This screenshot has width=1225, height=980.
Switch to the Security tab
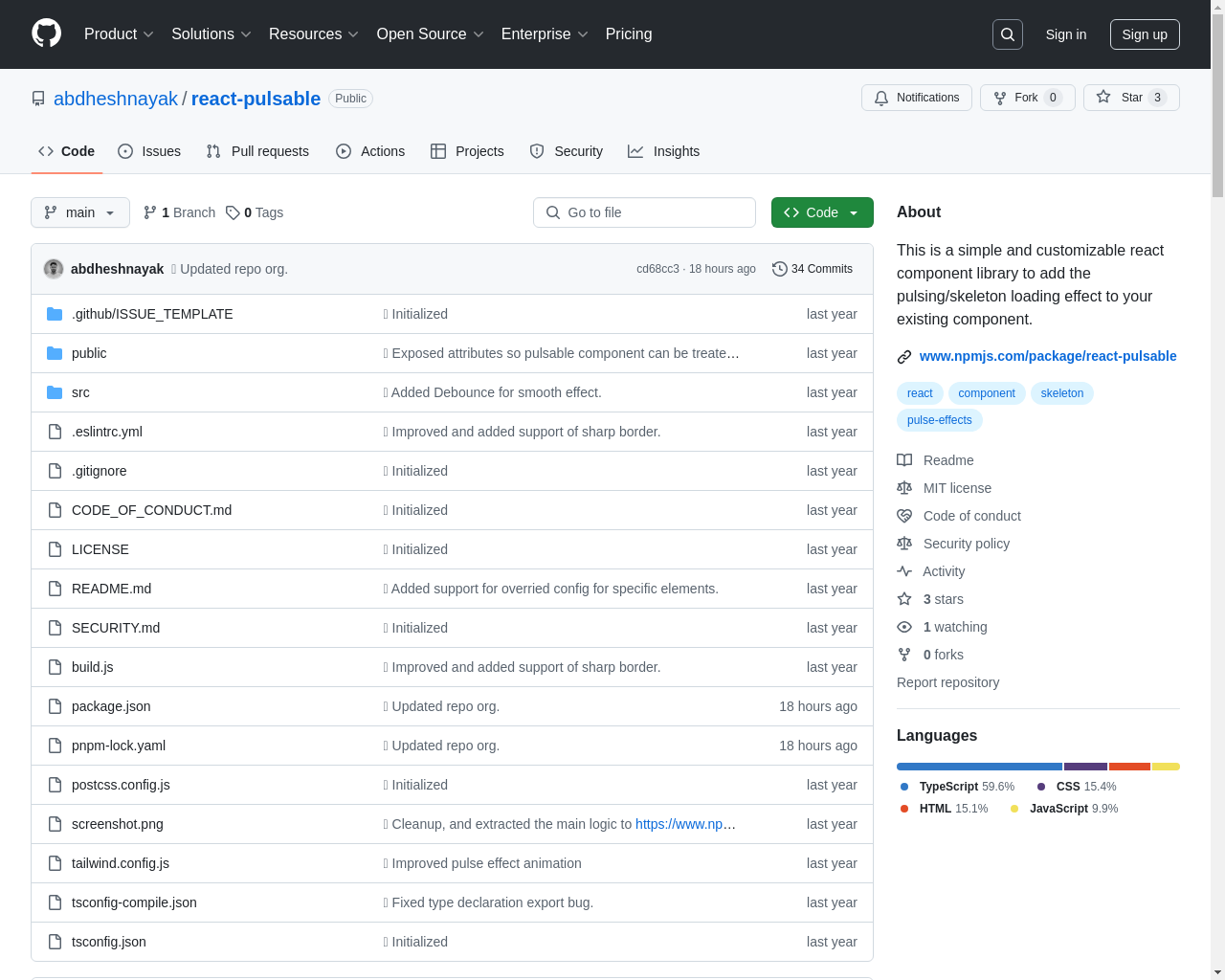(x=567, y=151)
